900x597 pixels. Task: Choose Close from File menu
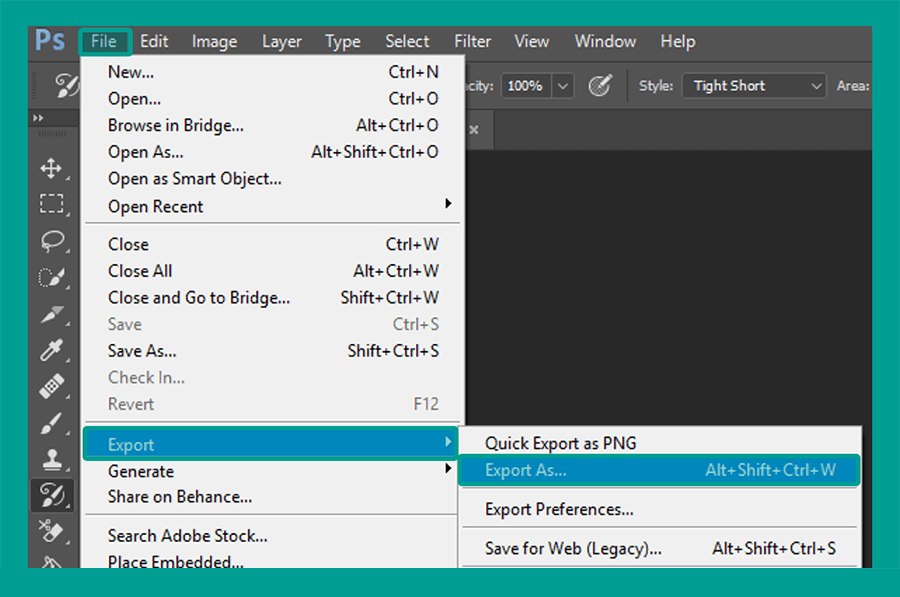tap(273, 245)
